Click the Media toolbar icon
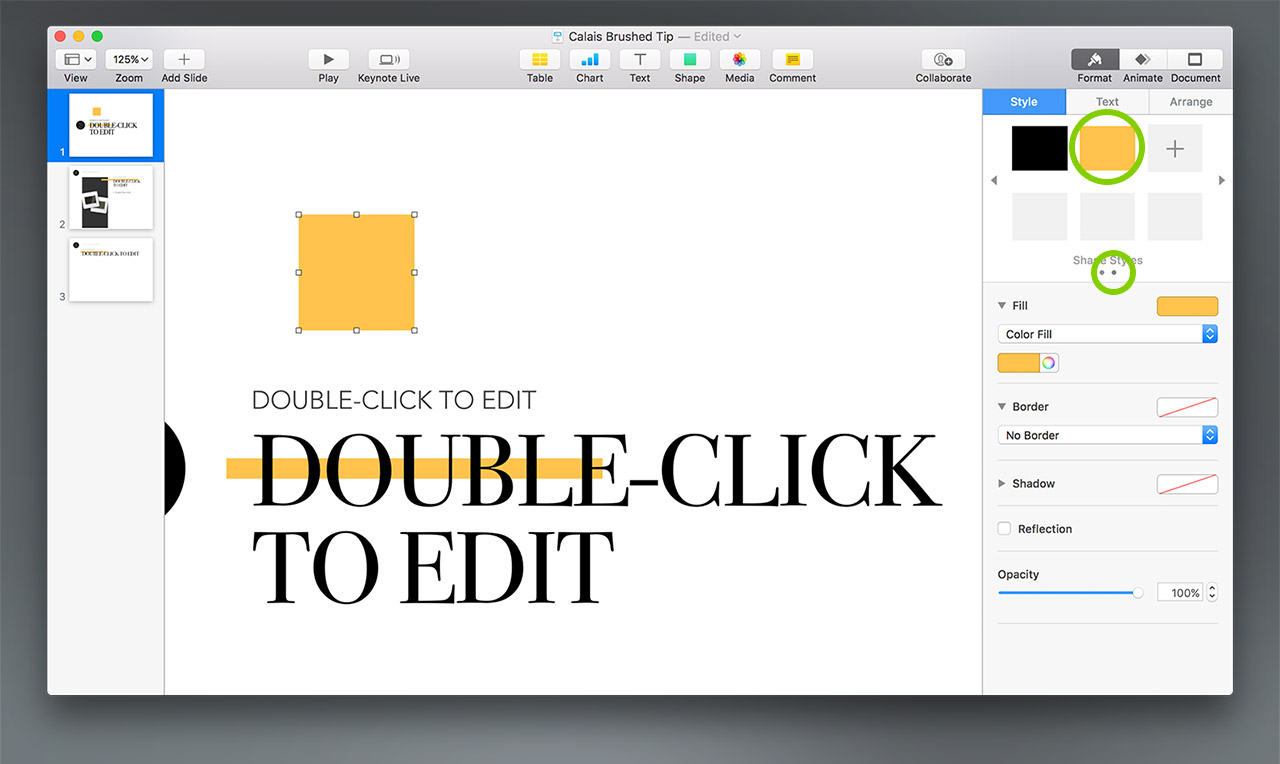This screenshot has height=764, width=1280. click(740, 60)
